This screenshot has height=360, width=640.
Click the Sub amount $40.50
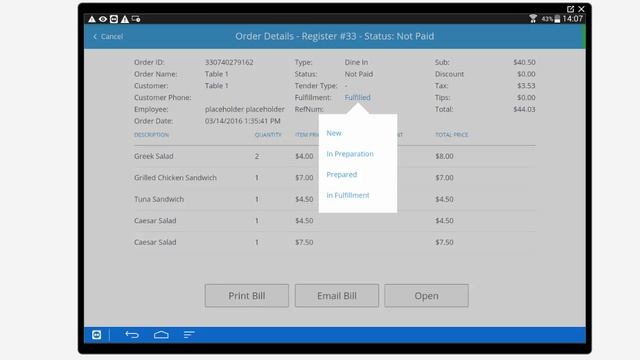[x=524, y=62]
